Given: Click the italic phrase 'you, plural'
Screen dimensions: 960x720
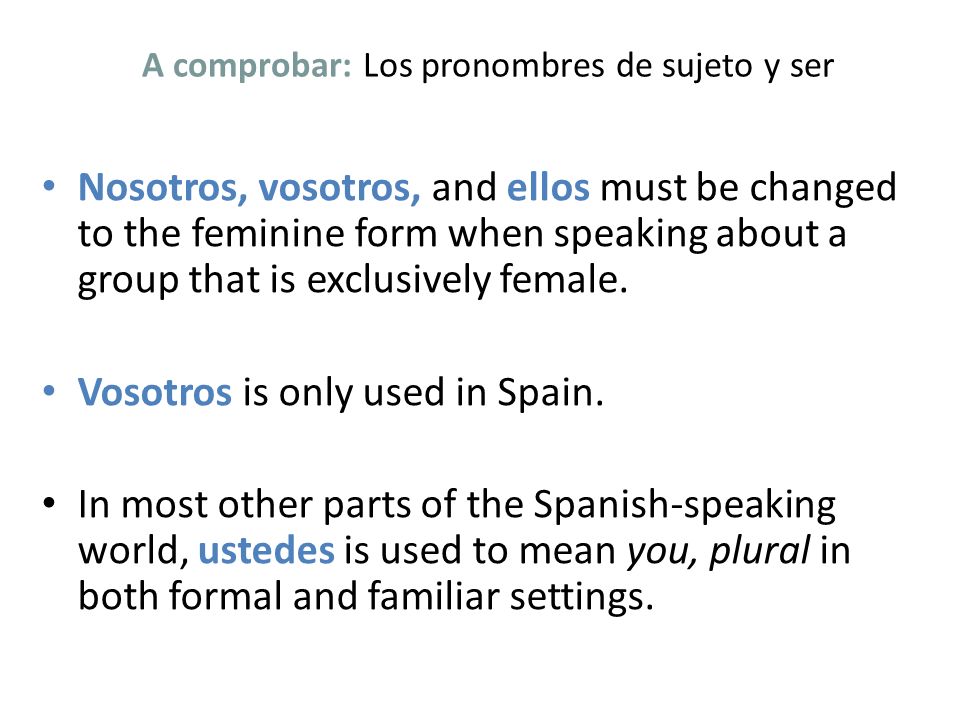Looking at the screenshot, I should pos(719,551).
